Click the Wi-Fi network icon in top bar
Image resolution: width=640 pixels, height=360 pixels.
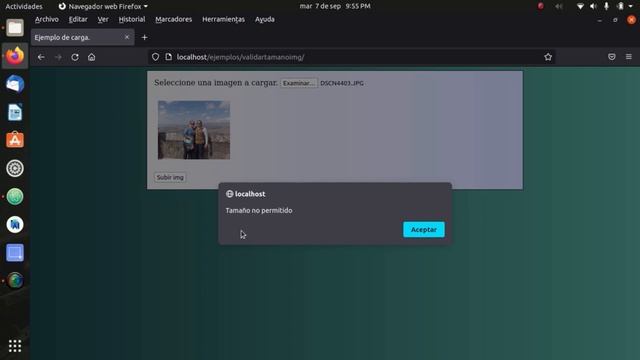pyautogui.click(x=580, y=6)
